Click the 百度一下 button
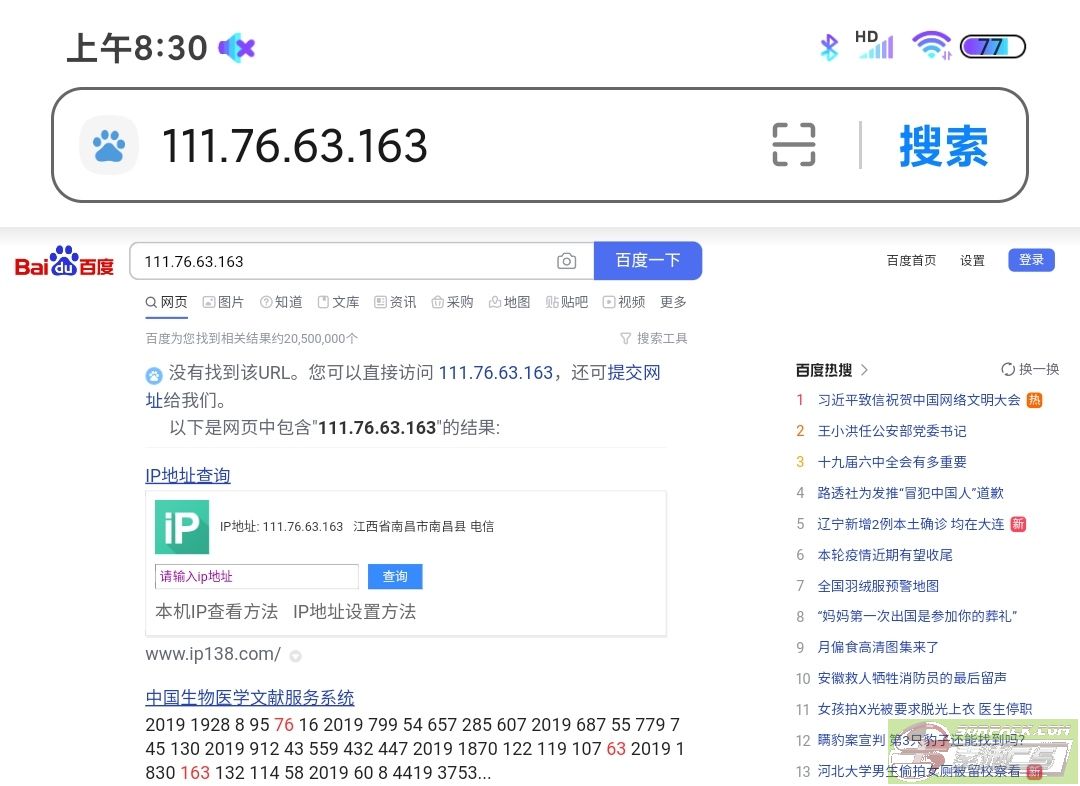Screen dimensions: 1080x786 647,260
